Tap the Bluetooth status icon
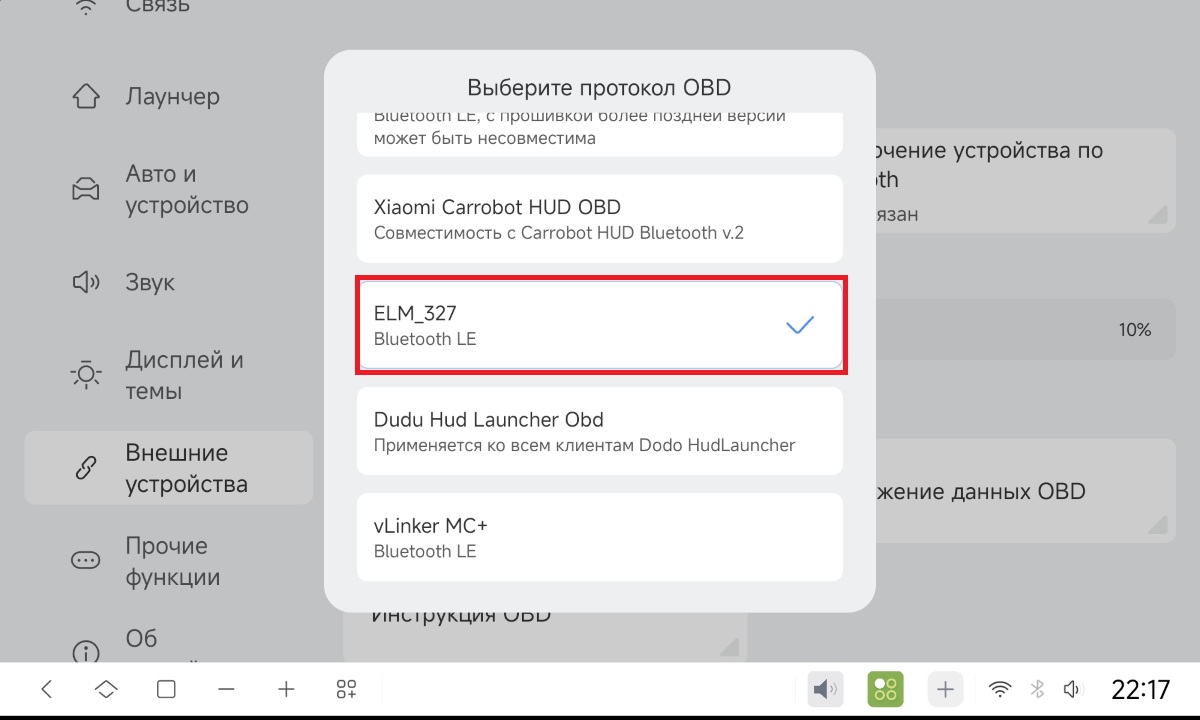Screen dimensions: 1200x720 click(x=1038, y=689)
